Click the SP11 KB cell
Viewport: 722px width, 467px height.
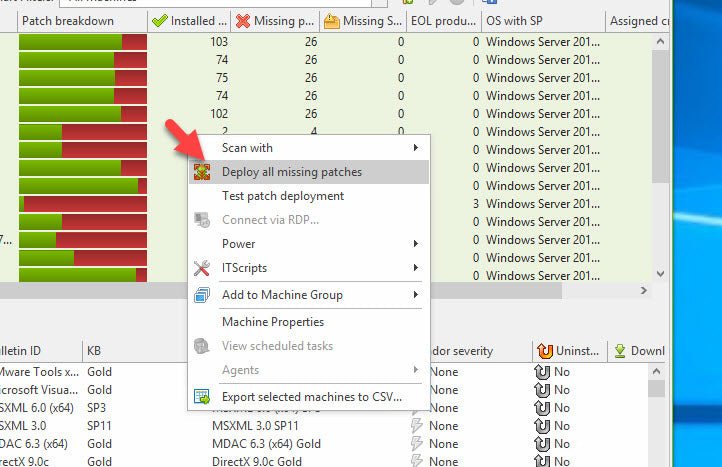click(99, 426)
